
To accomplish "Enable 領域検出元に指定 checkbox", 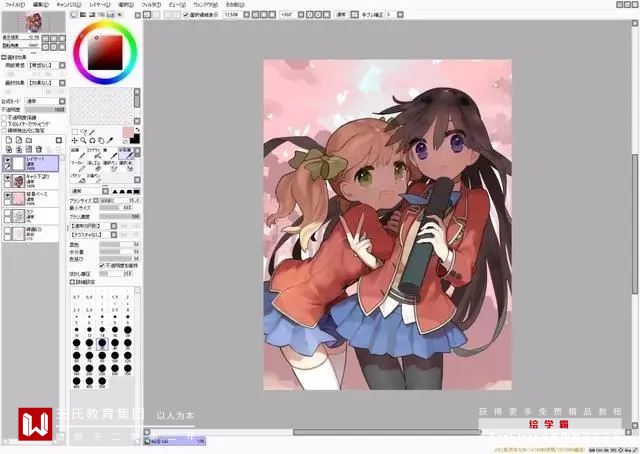I will pos(4,130).
